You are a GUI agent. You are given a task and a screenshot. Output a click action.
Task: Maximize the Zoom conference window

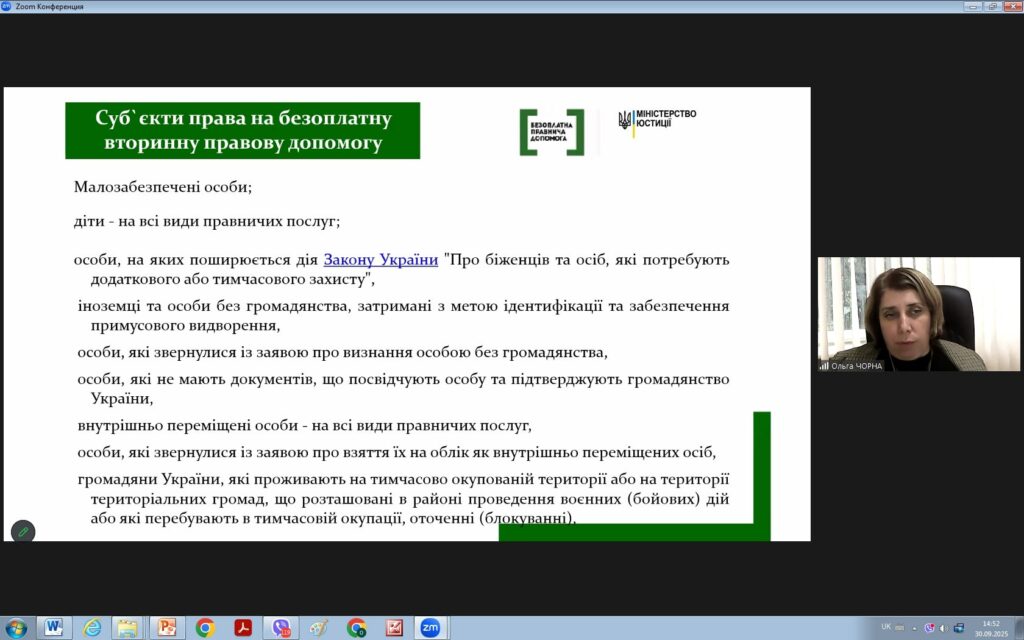tap(992, 6)
